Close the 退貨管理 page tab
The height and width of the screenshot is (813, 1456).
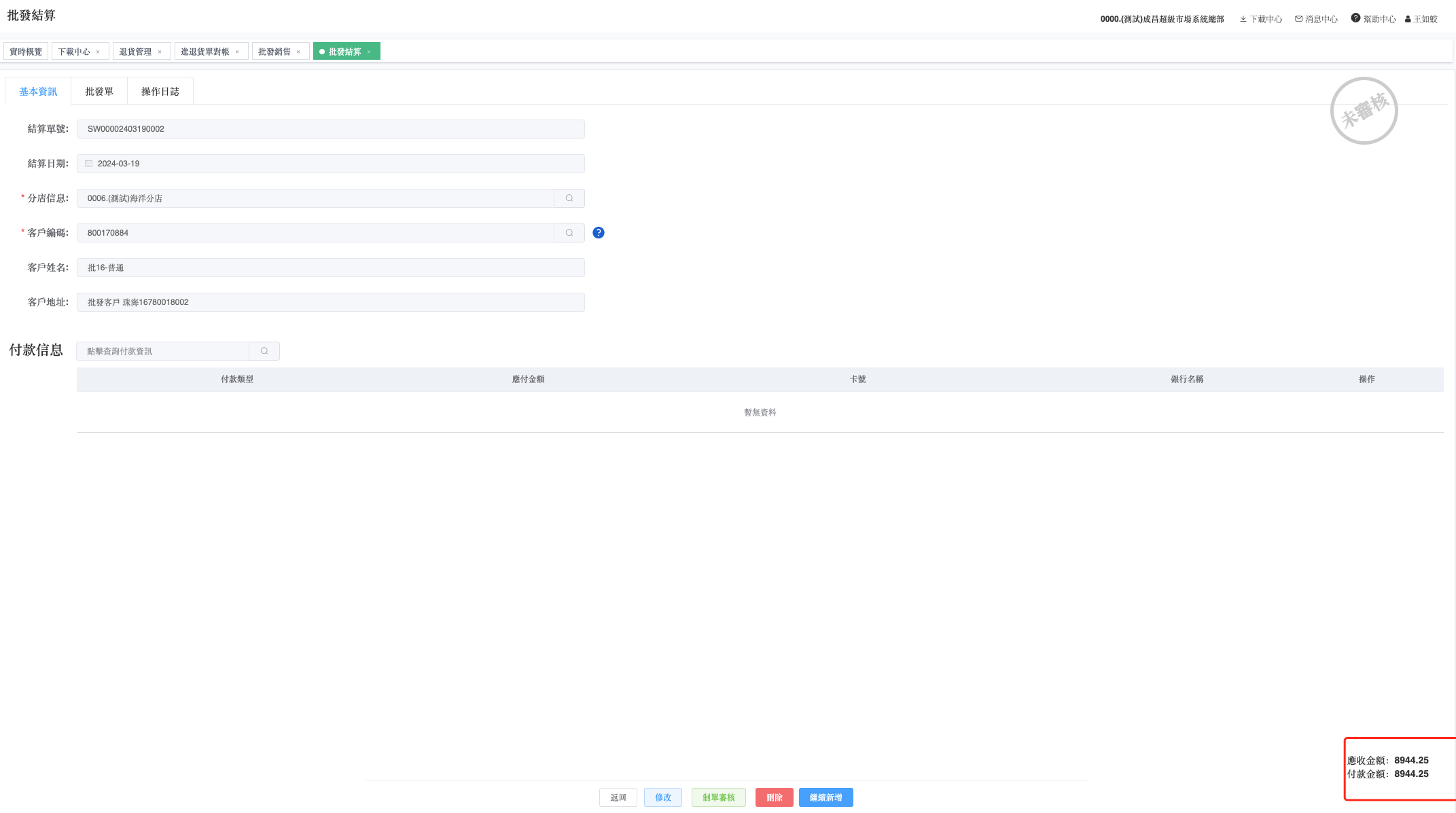pos(160,52)
